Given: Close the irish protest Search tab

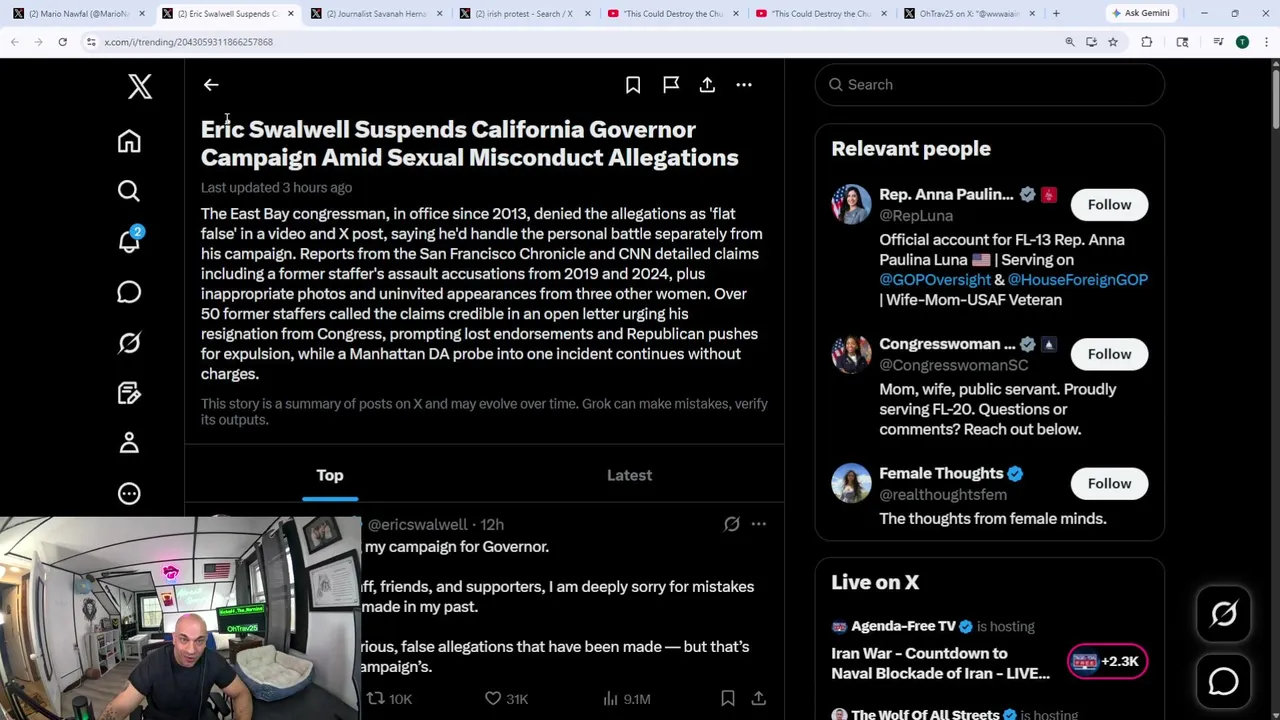Looking at the screenshot, I should pyautogui.click(x=588, y=13).
